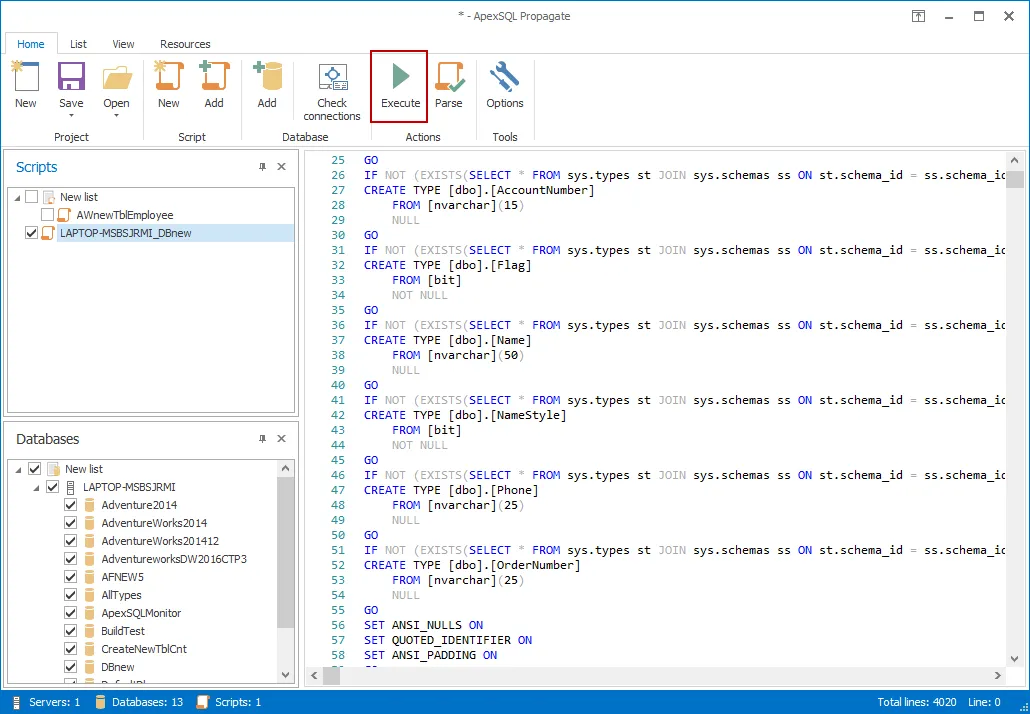This screenshot has height=714, width=1030.
Task: Close the Databases panel
Action: 281,439
